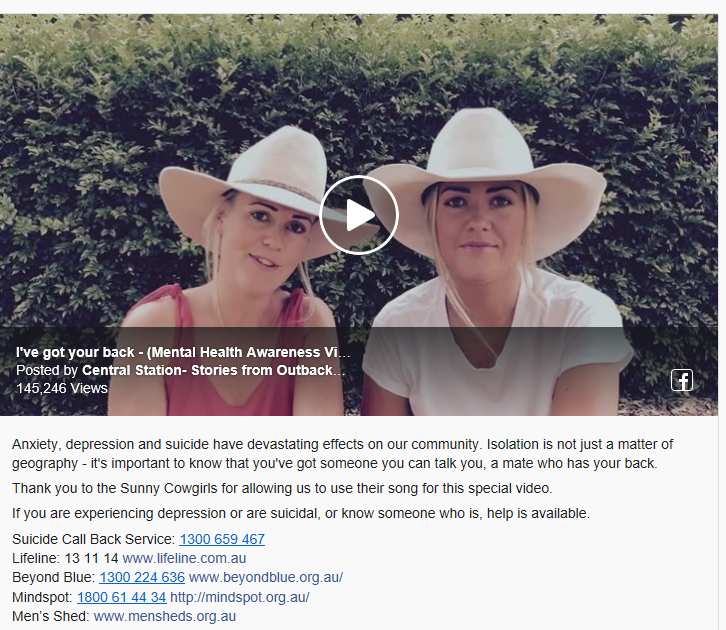Click the Sunny Cowgirls thank-you sentence

click(x=282, y=488)
